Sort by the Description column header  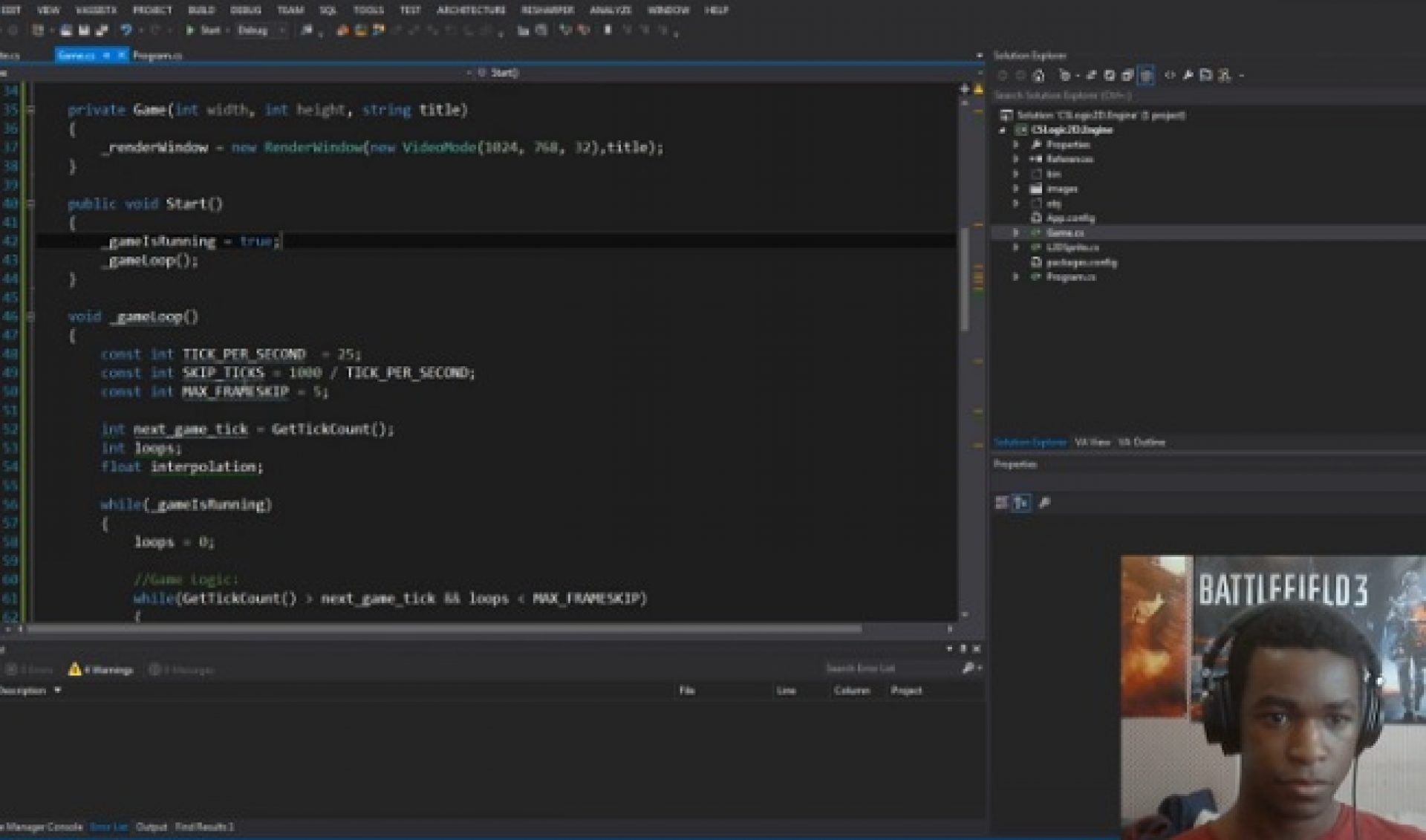(30, 690)
